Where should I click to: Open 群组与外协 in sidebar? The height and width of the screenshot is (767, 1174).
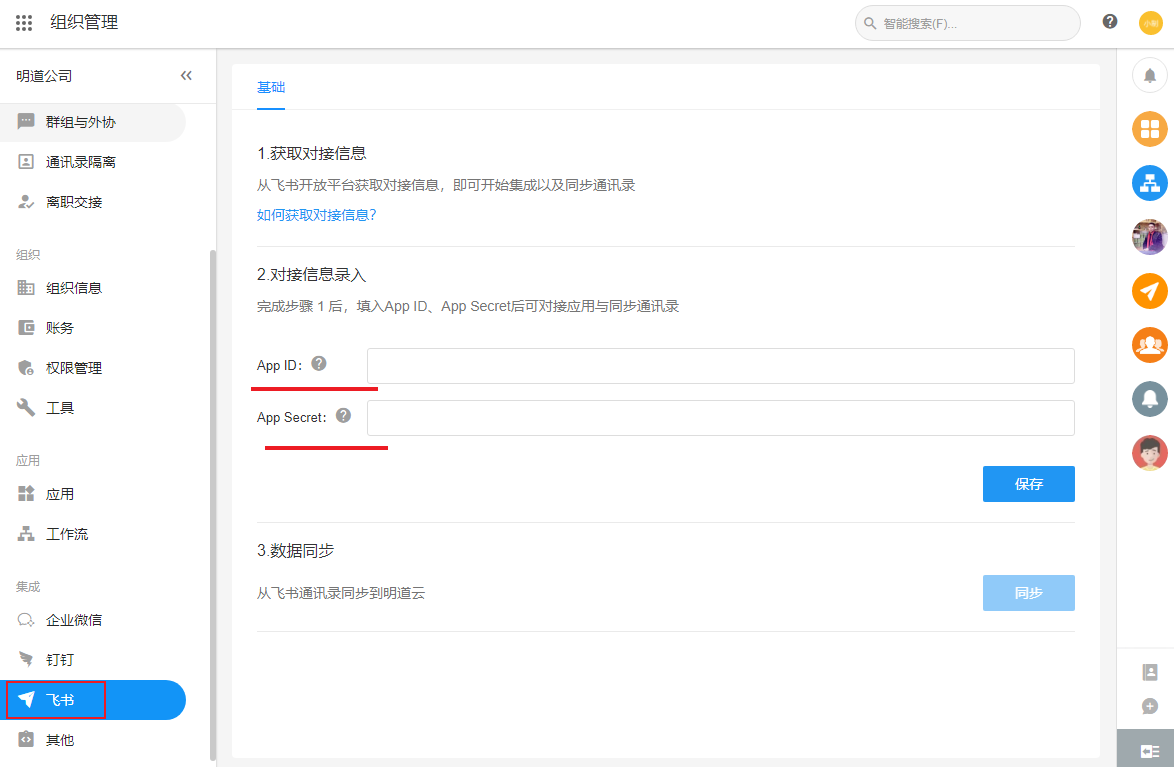[x=93, y=122]
